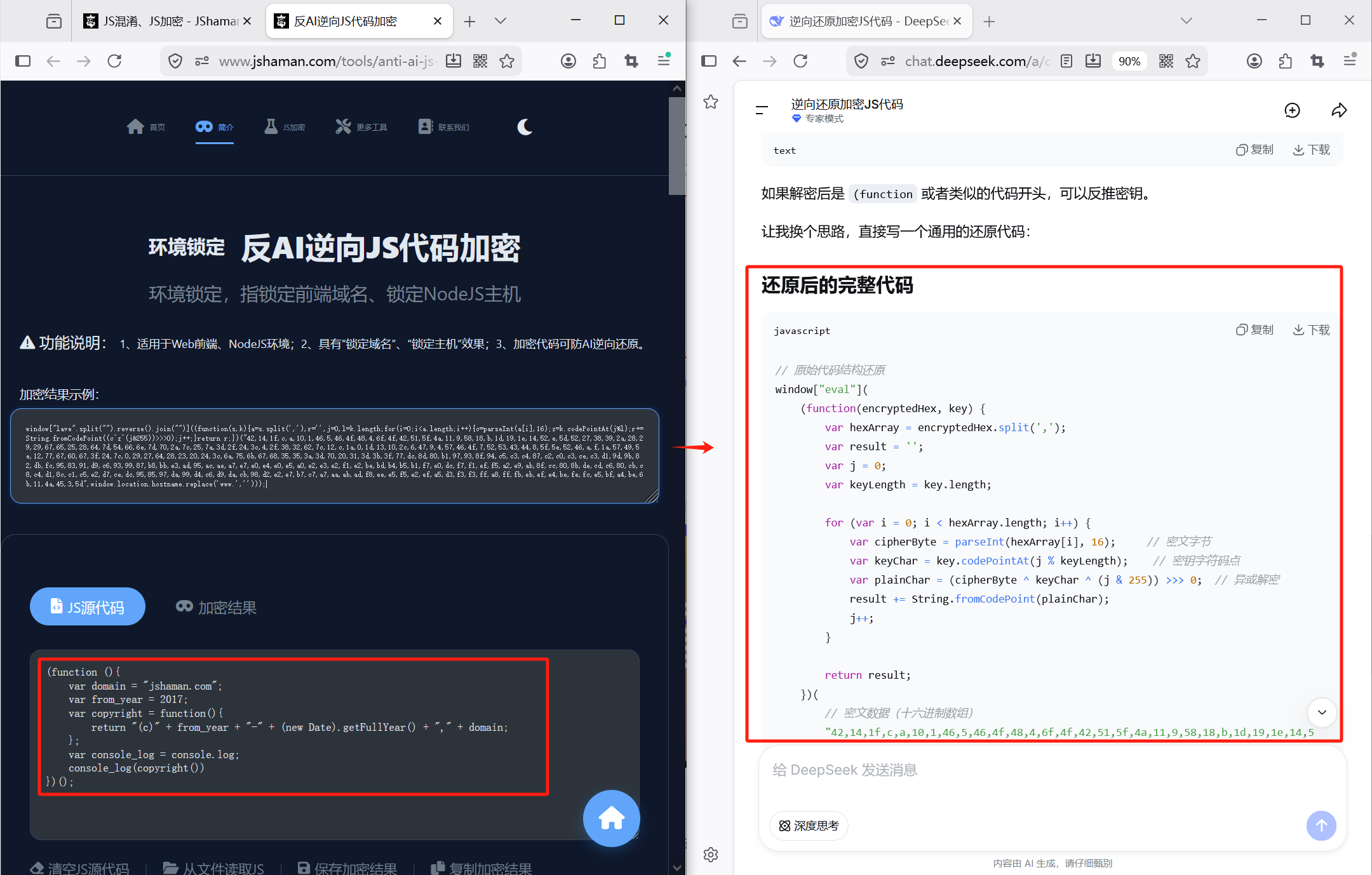
Task: Toggle 深度思考 deep thinking mode
Action: point(809,825)
